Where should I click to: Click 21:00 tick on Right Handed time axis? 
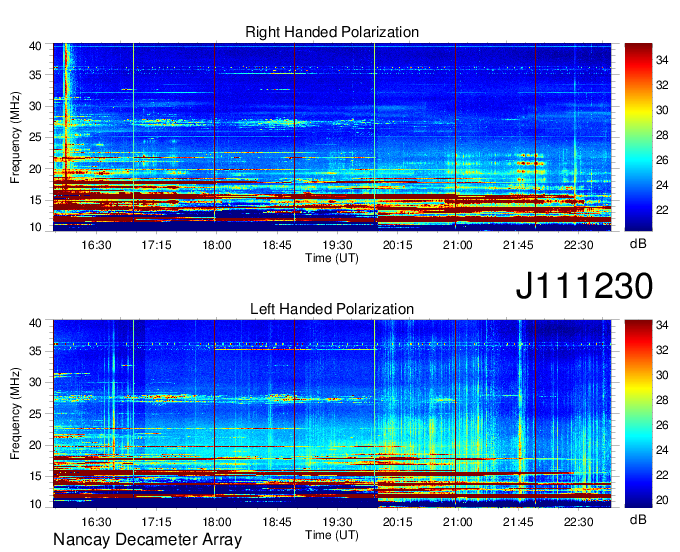coord(458,245)
